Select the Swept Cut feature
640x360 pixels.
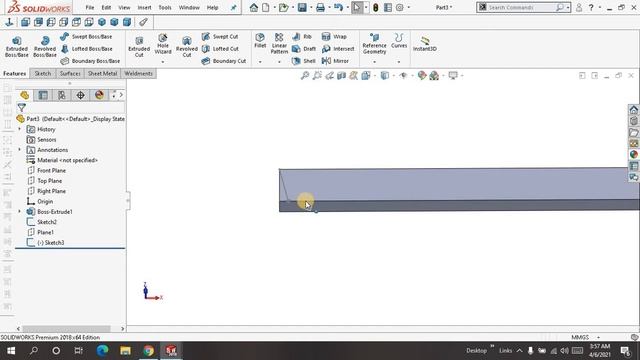pos(220,37)
